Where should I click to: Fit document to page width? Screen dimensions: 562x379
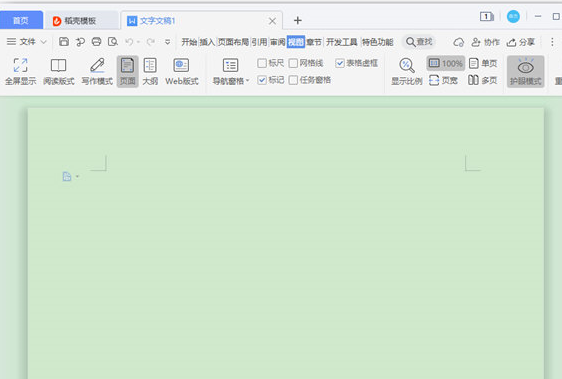tap(443, 80)
